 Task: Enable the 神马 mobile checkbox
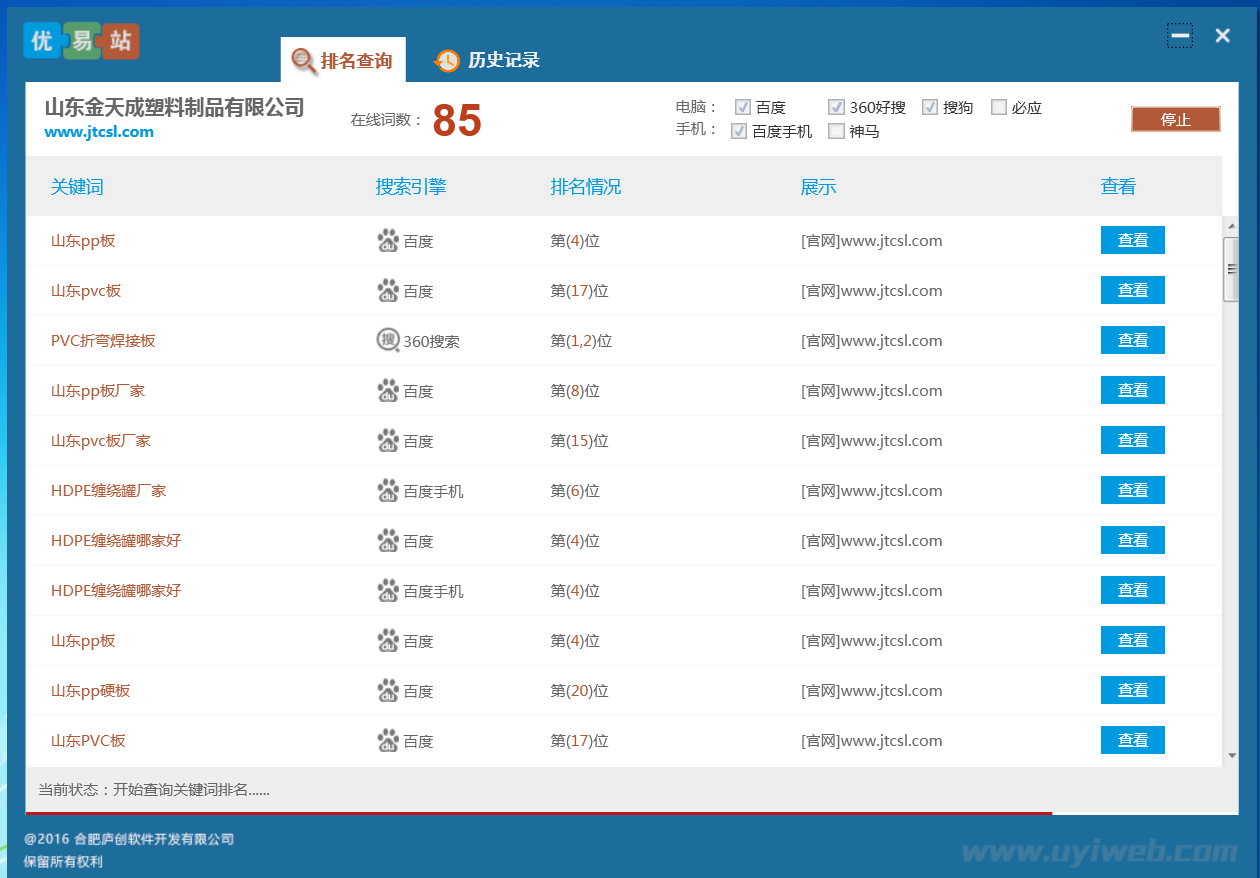click(836, 131)
